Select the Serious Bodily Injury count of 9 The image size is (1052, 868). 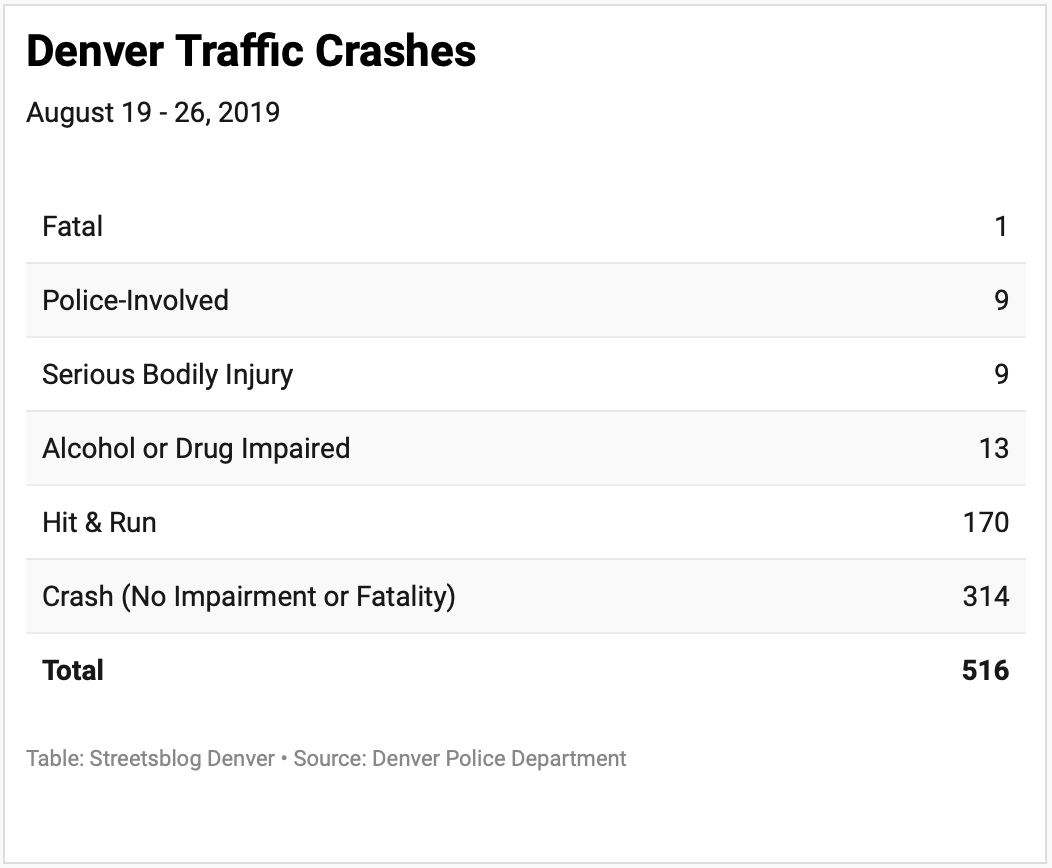[x=1001, y=374]
